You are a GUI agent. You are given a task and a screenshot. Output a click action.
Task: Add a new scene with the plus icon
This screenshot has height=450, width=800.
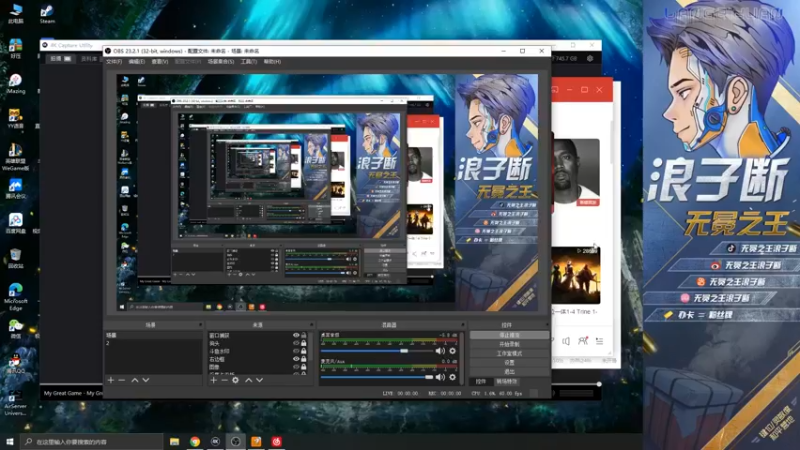click(x=111, y=380)
